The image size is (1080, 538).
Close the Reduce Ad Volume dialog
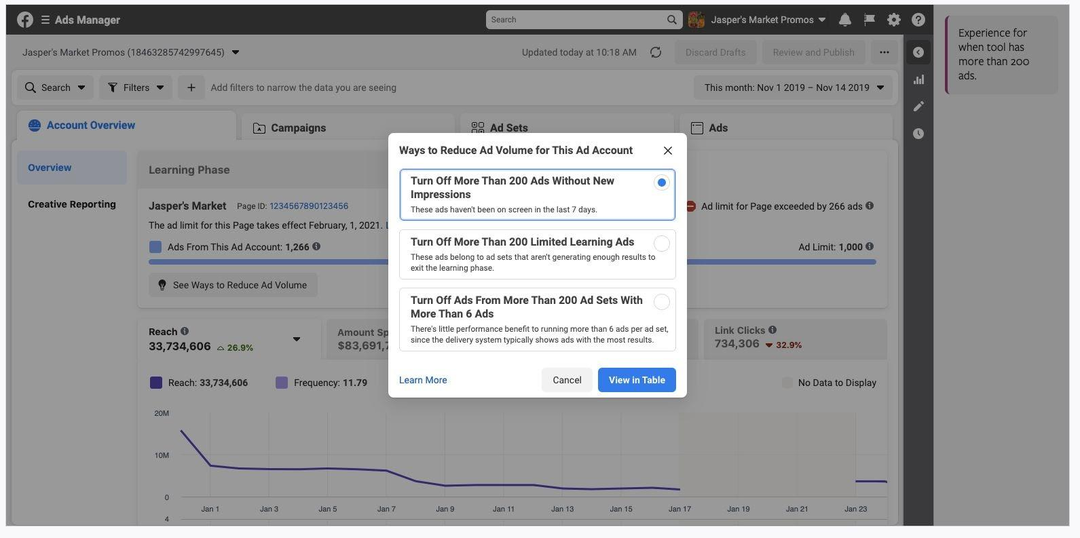tap(667, 150)
